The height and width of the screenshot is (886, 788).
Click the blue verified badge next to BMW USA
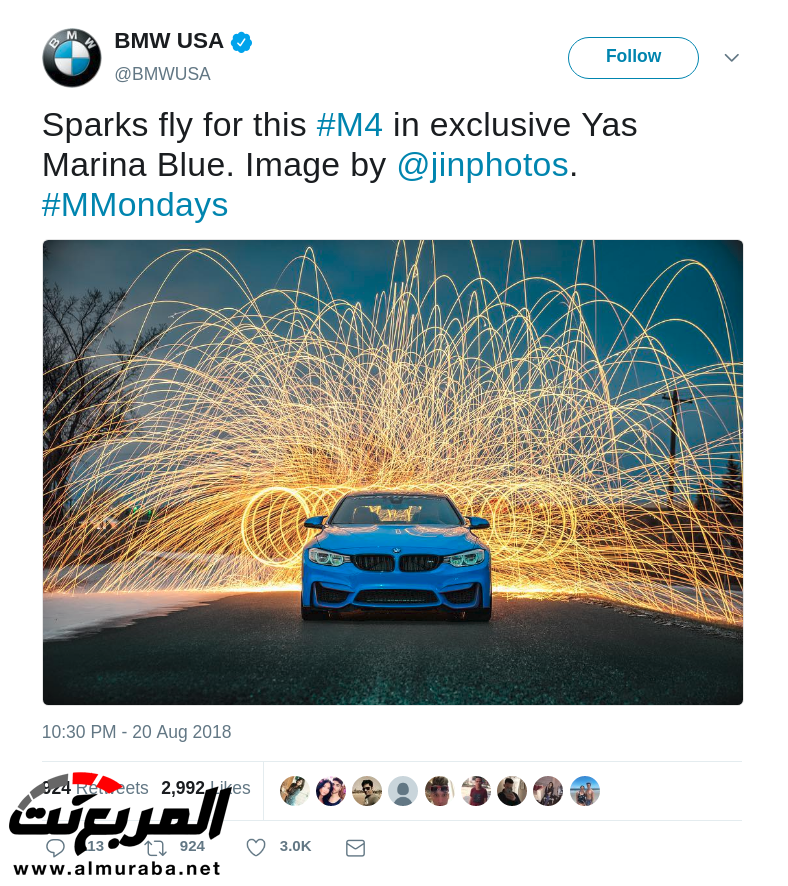coord(242,42)
